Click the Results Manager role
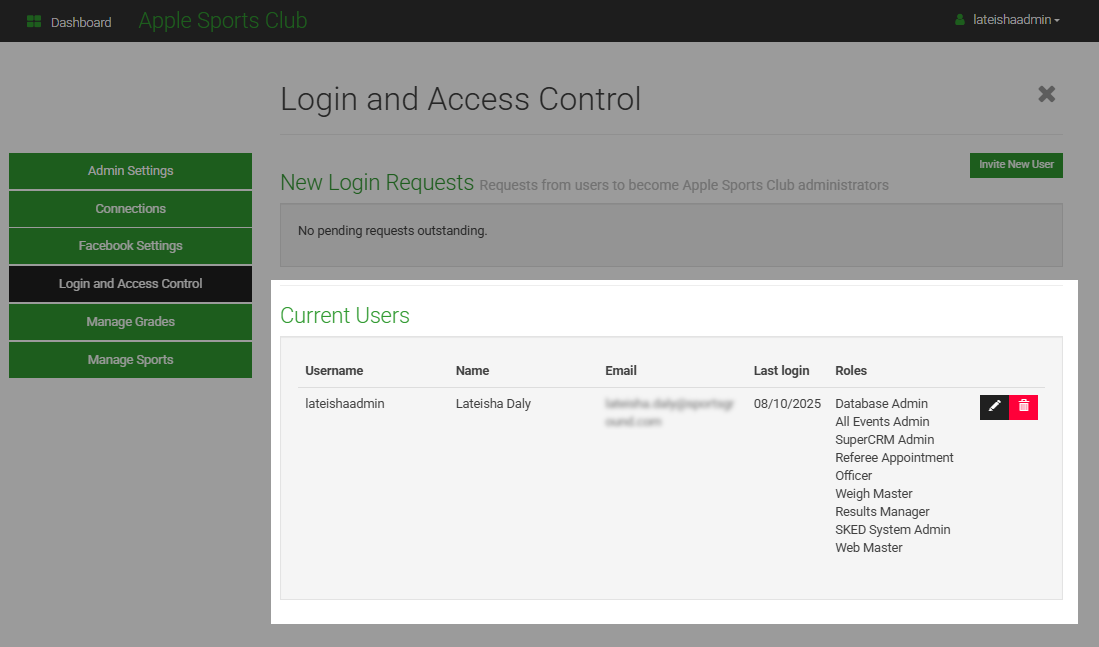 click(882, 512)
